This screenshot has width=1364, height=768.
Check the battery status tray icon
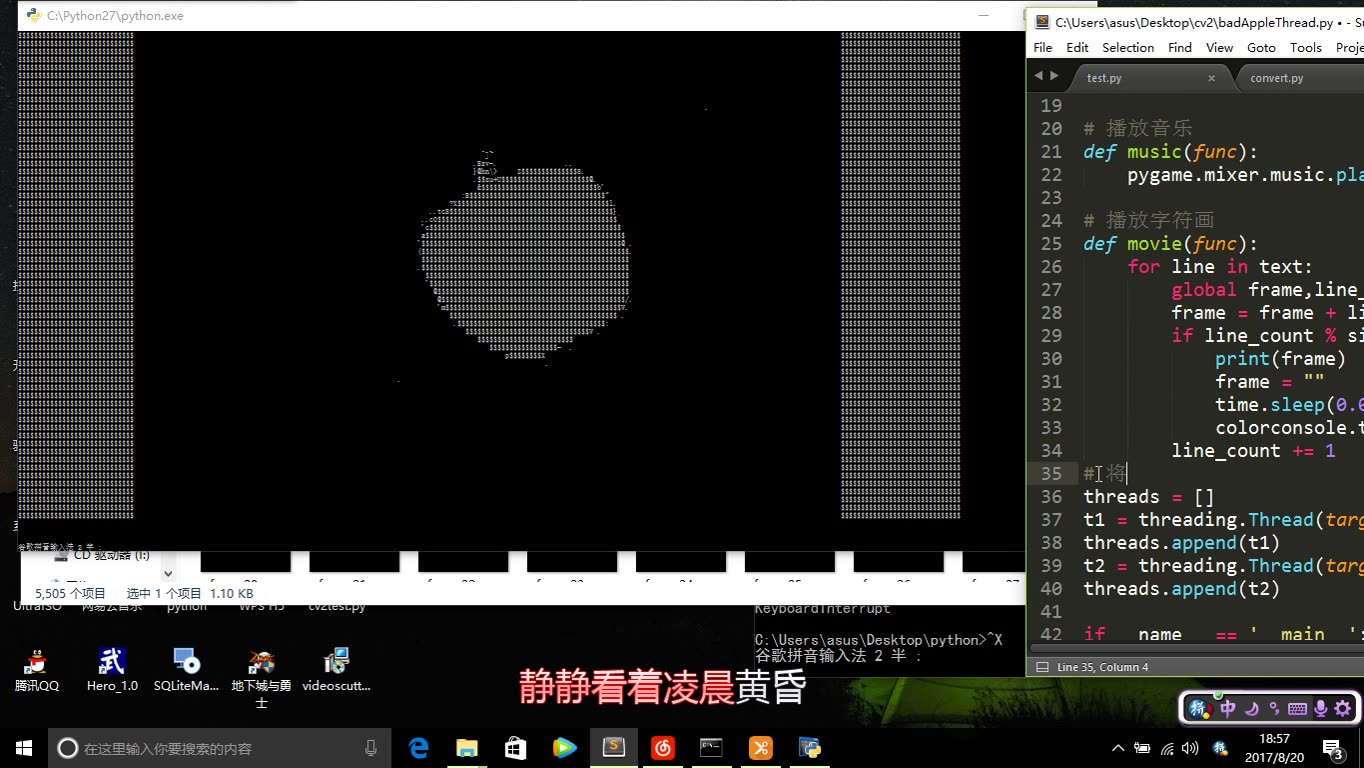tap(1143, 748)
